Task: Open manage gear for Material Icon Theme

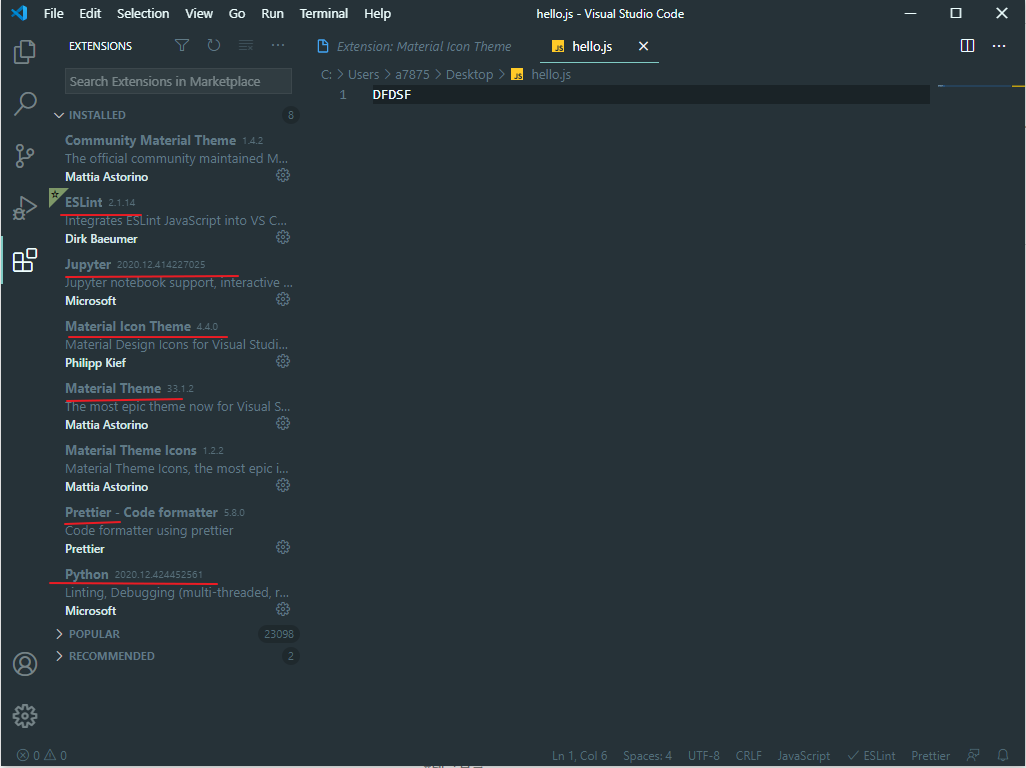Action: 283,361
